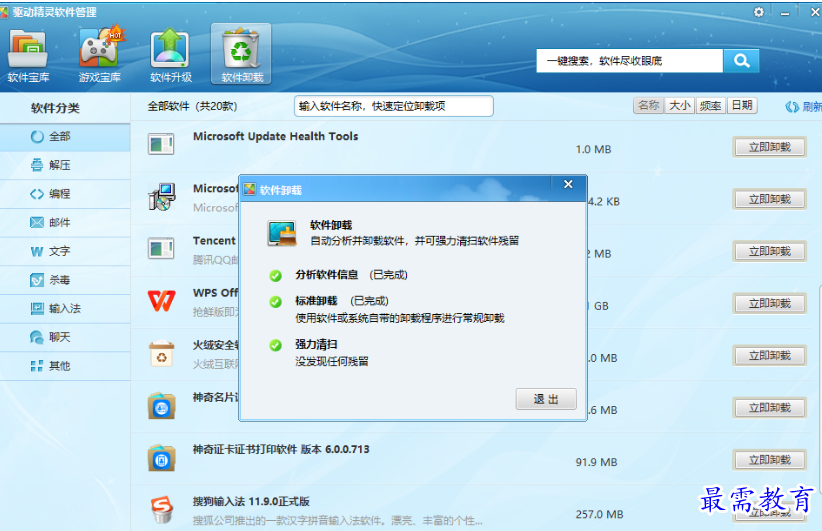Image resolution: width=822 pixels, height=531 pixels.
Task: Click the green check beside 标准卸载
Action: (275, 302)
